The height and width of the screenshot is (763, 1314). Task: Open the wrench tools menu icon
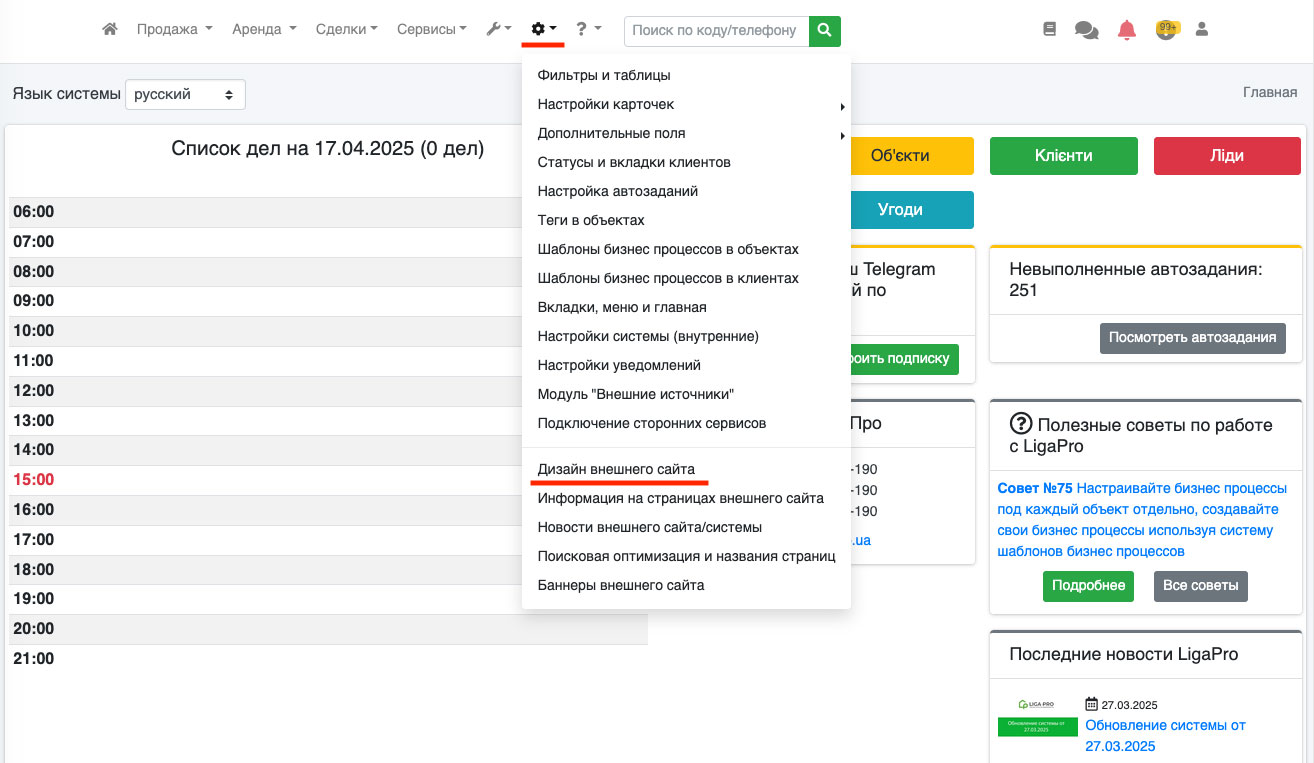498,30
